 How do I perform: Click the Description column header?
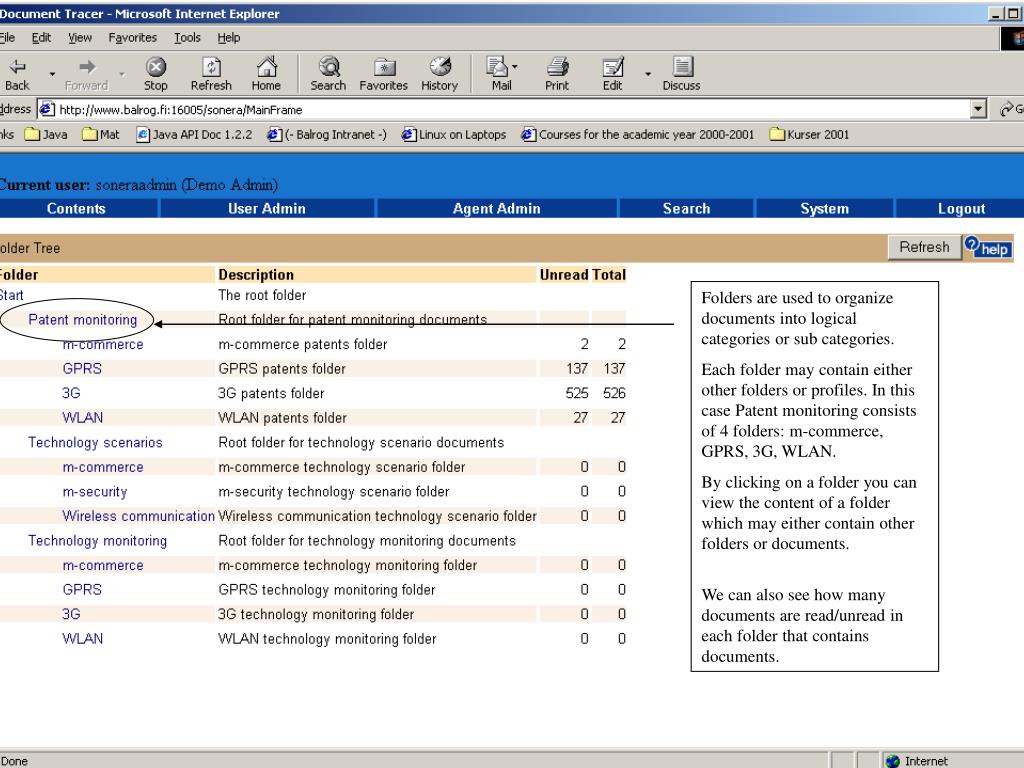click(256, 274)
